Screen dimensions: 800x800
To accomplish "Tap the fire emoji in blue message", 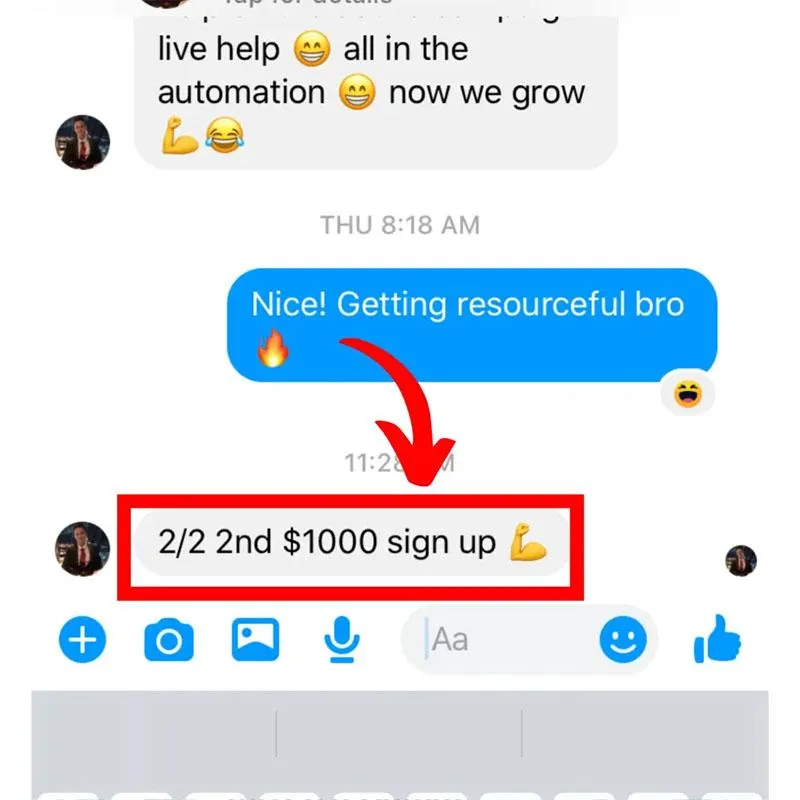I will [273, 347].
